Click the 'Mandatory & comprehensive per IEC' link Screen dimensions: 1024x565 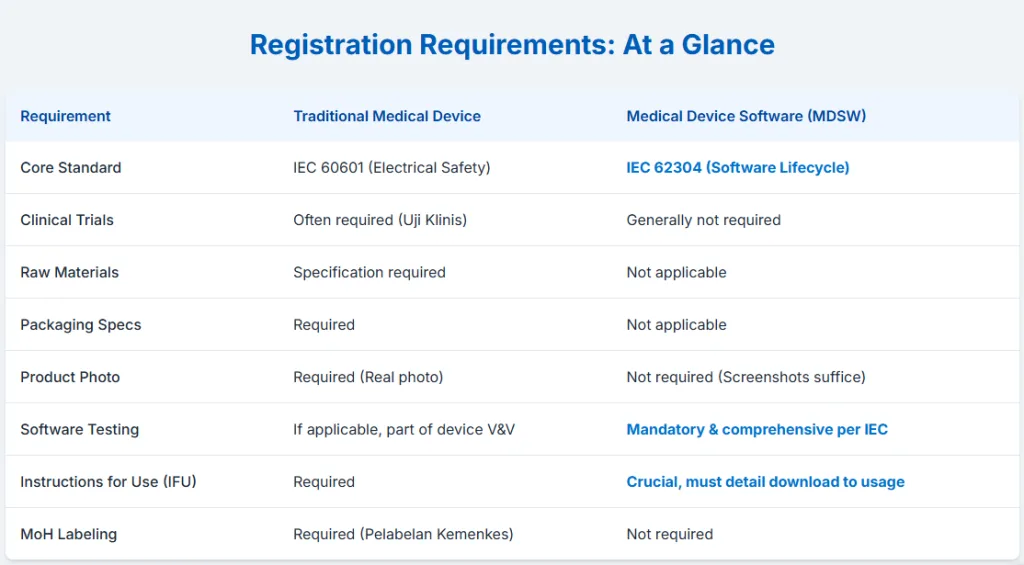(757, 430)
